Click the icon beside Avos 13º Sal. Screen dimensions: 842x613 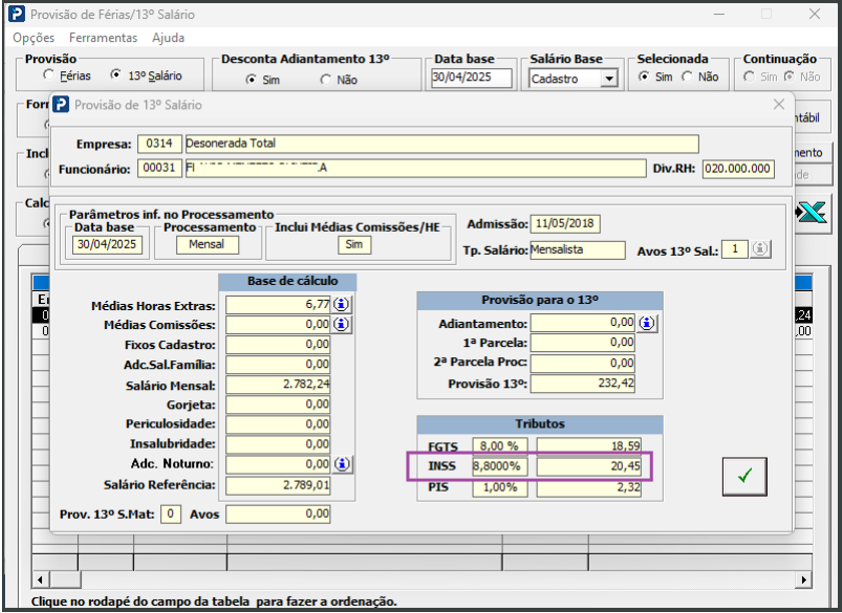point(761,250)
